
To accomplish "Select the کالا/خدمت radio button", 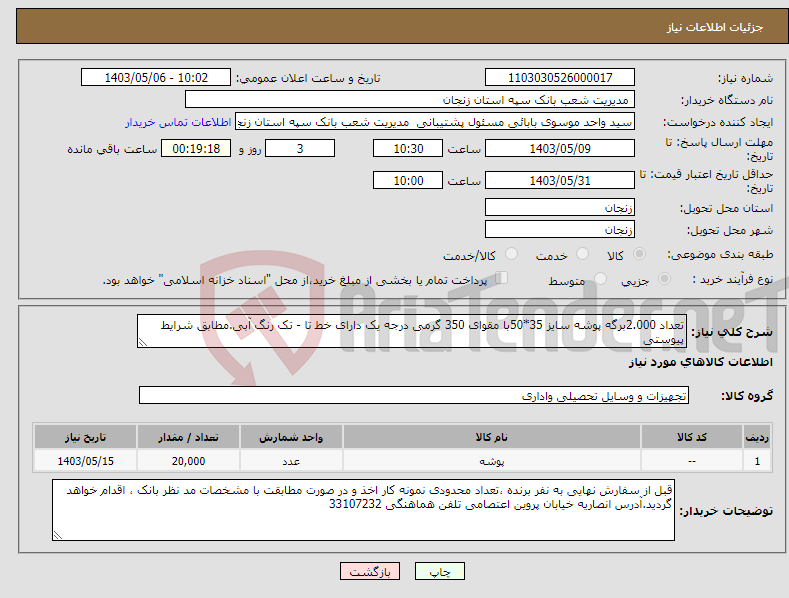I will coord(511,254).
